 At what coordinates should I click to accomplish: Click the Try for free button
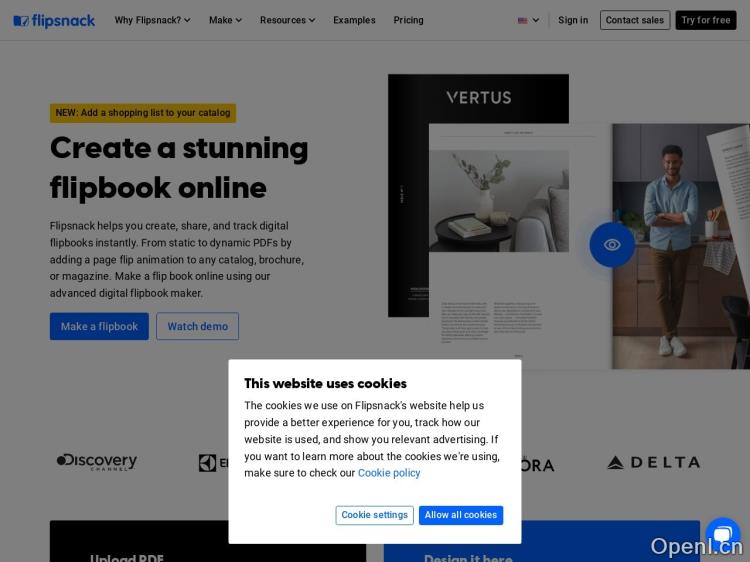click(706, 20)
